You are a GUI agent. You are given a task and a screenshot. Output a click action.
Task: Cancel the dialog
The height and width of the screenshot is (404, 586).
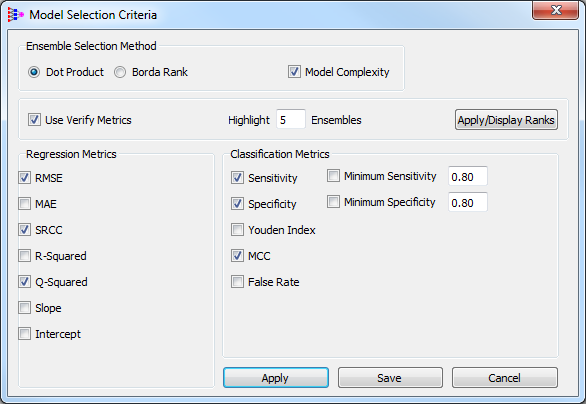click(505, 378)
